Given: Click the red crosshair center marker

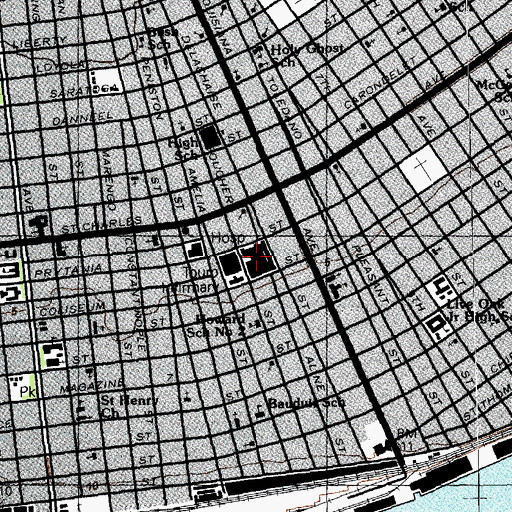Looking at the screenshot, I should point(256,256).
